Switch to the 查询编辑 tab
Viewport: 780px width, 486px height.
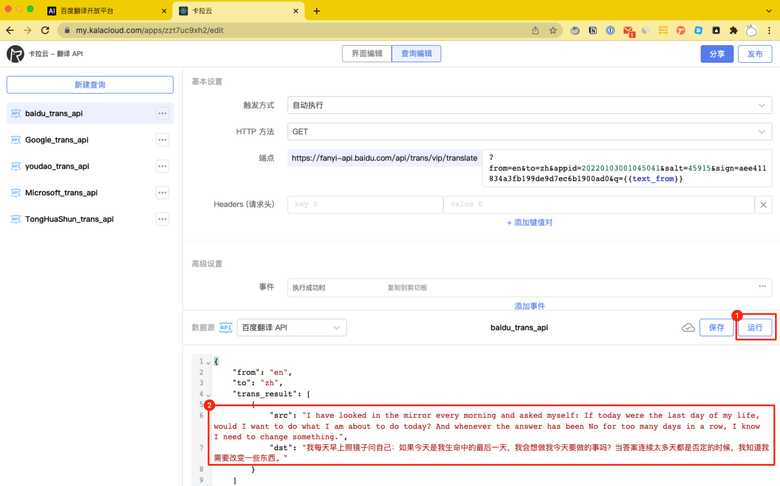[x=416, y=54]
